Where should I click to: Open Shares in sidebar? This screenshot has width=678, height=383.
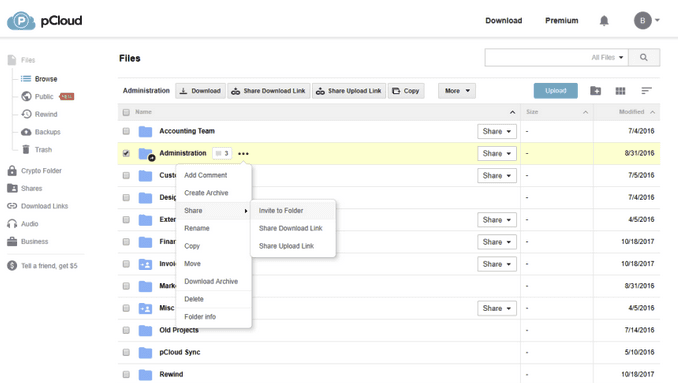(x=25, y=188)
